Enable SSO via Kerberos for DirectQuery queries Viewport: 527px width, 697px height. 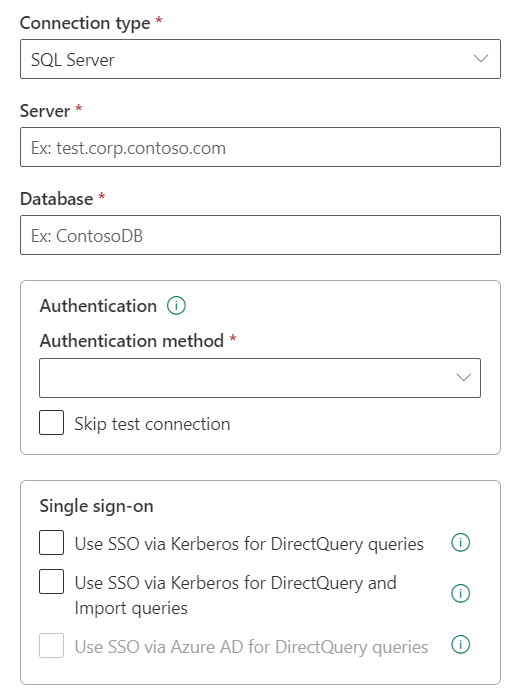[51, 543]
